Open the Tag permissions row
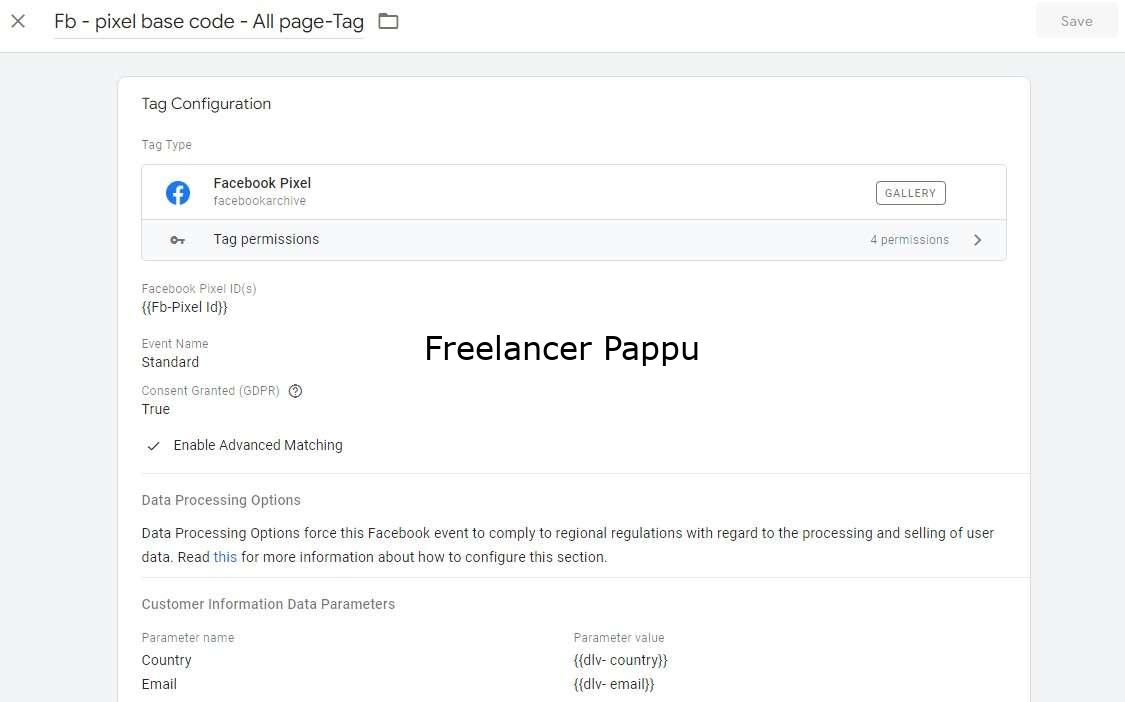This screenshot has height=702, width=1125. click(574, 240)
